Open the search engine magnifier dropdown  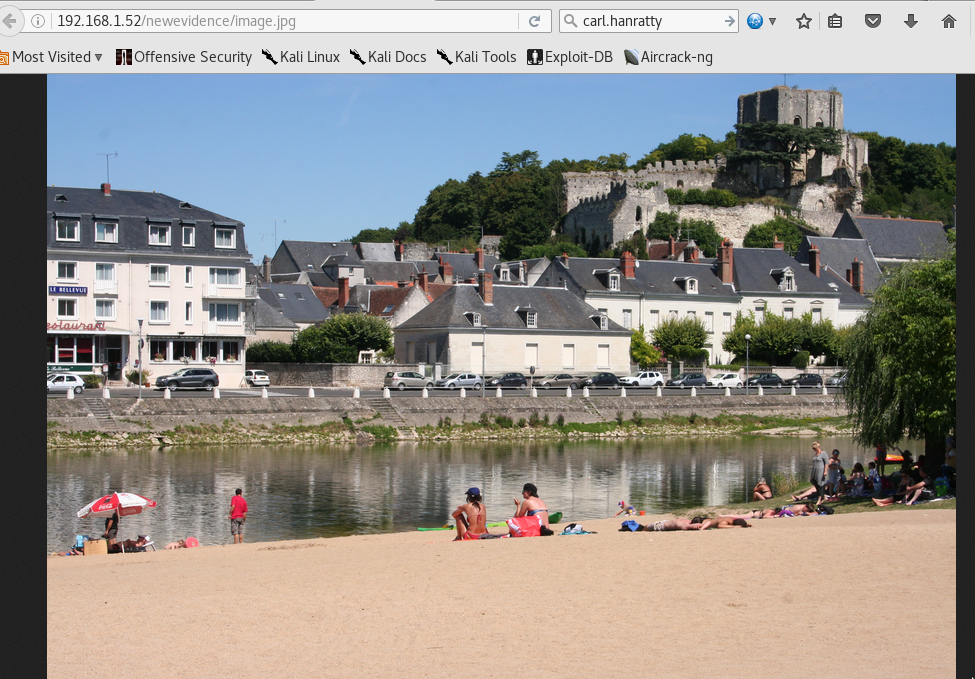[x=570, y=21]
